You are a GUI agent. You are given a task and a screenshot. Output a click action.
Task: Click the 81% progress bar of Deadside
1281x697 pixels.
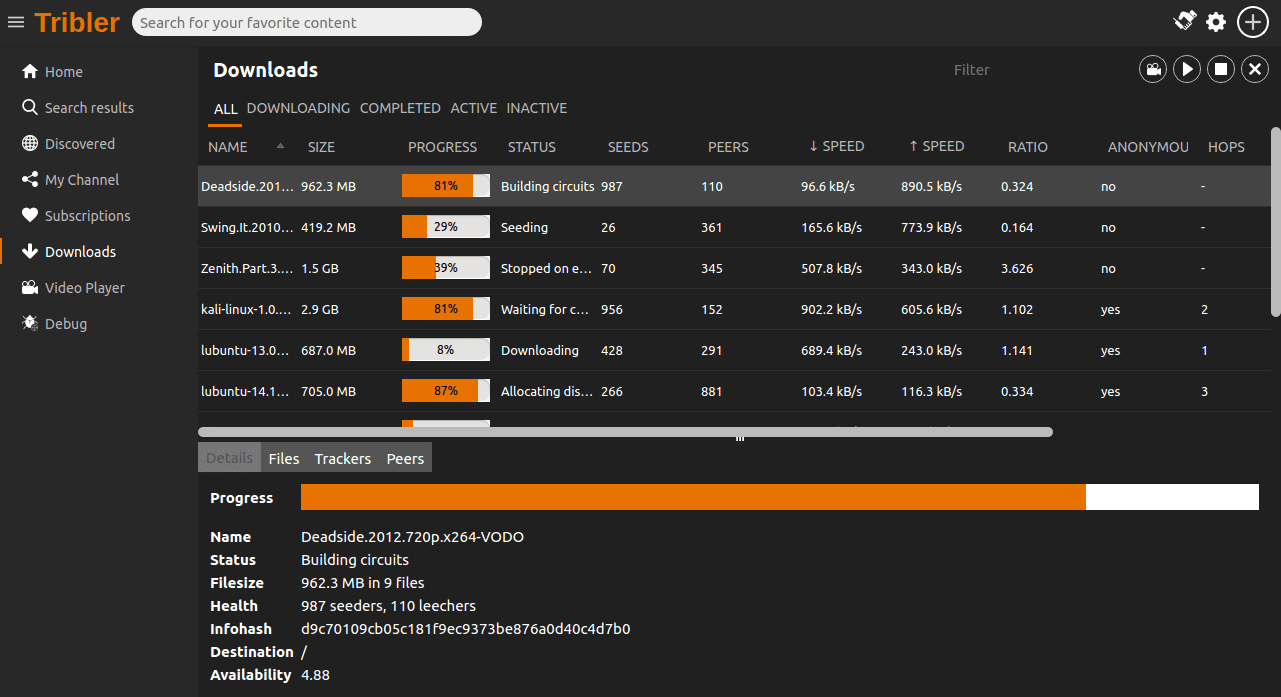coord(446,186)
